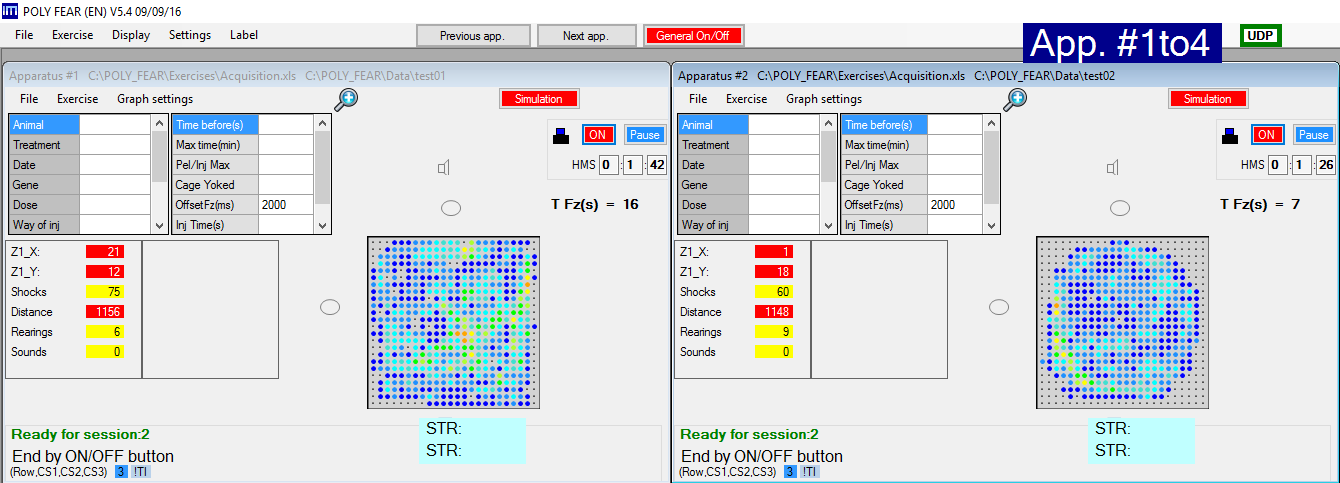The width and height of the screenshot is (1340, 483).
Task: Click the POLY FEAR application icon in title bar
Action: 9,9
